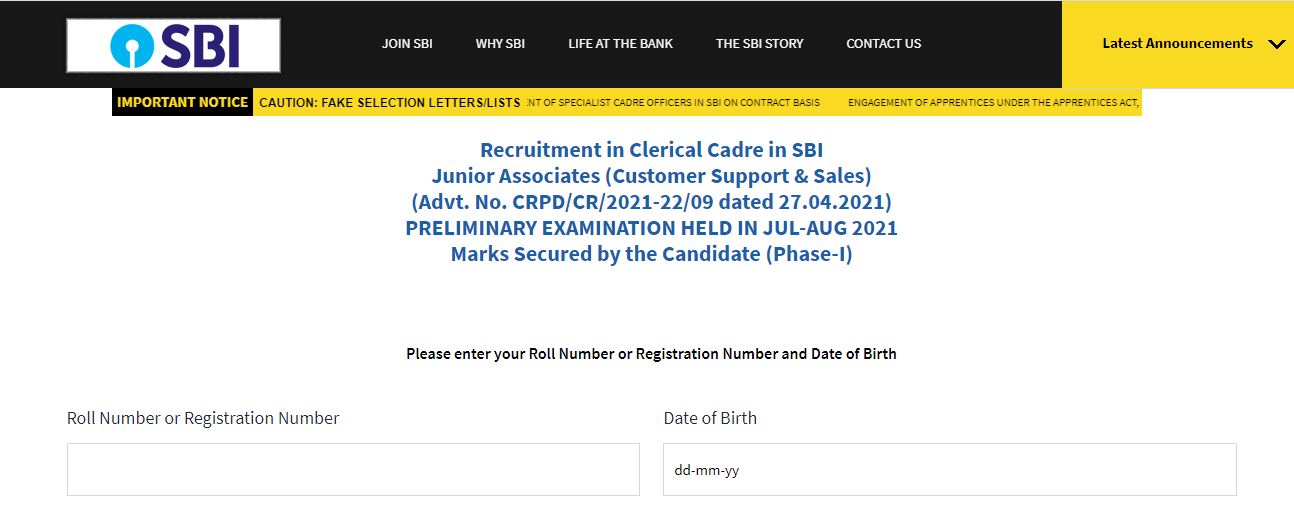Click the chevron beside Latest Announcements
This screenshot has height=508, width=1294.
tap(1275, 44)
